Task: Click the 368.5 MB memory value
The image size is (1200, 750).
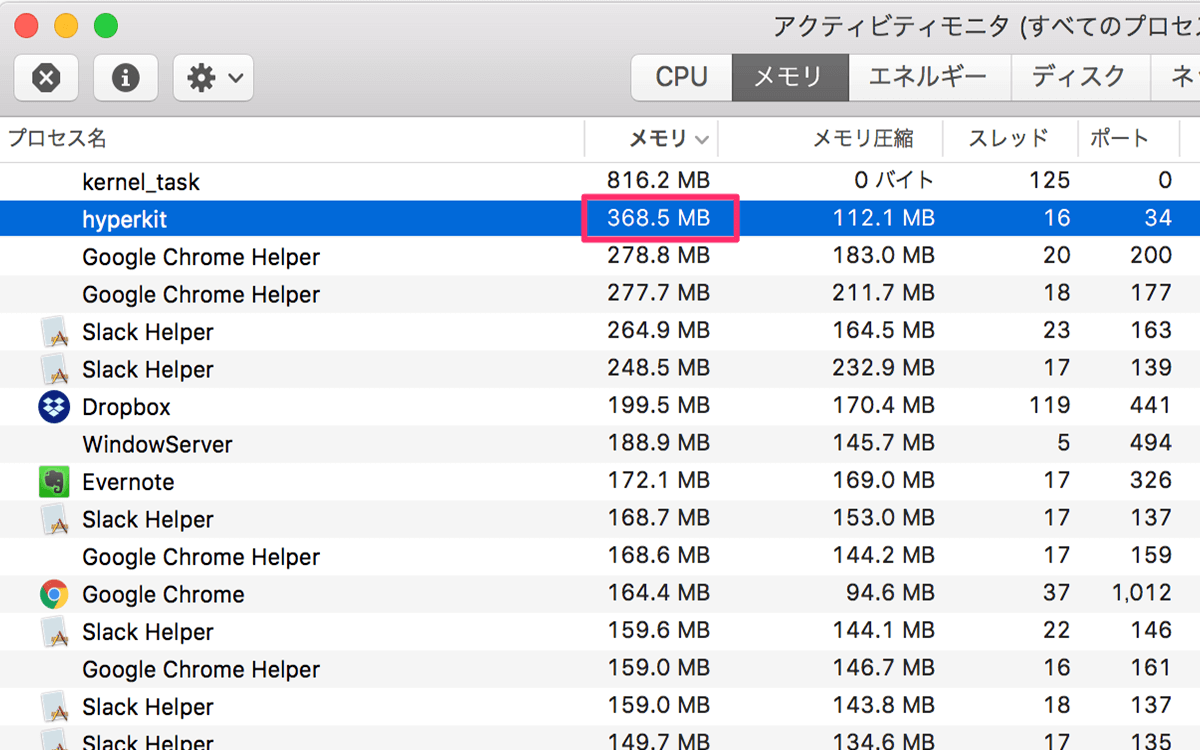Action: 659,218
